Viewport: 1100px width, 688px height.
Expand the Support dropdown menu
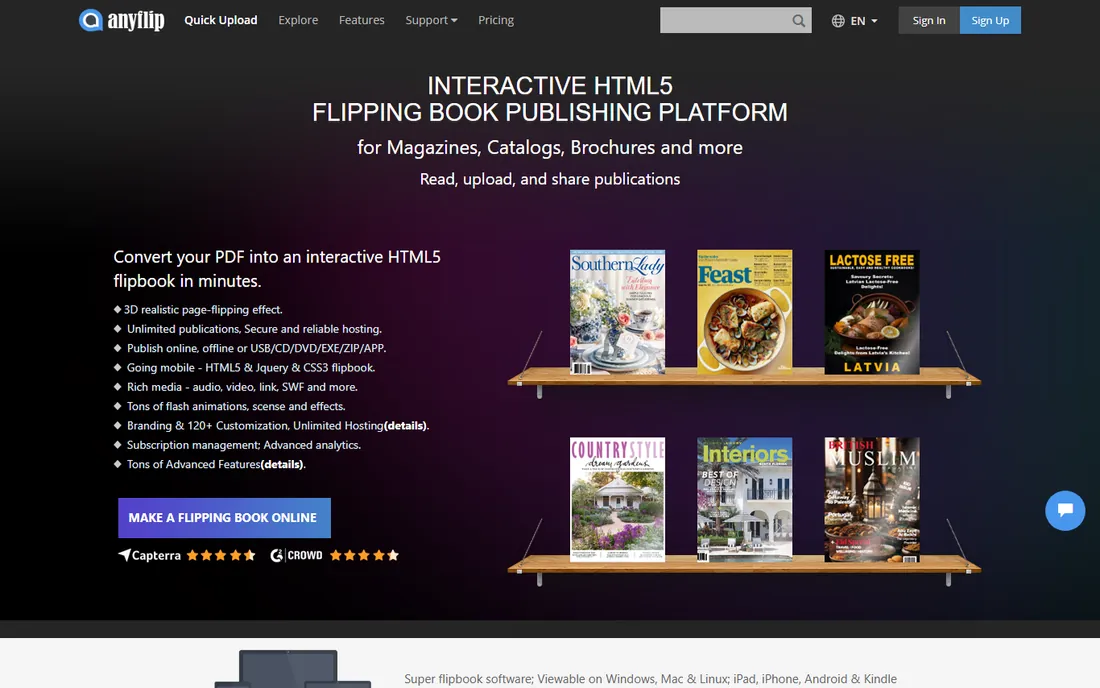pyautogui.click(x=431, y=20)
